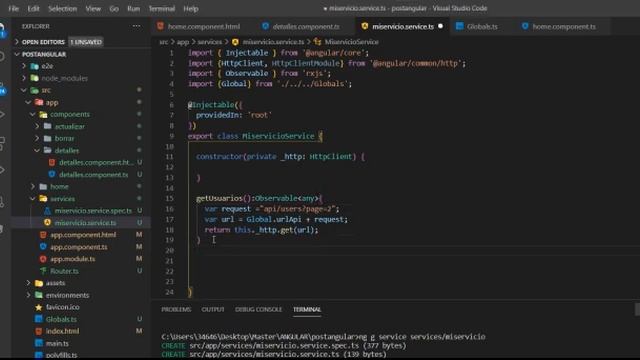This screenshot has height=360, width=640.
Task: Open the Help menu
Action: (x=191, y=9)
